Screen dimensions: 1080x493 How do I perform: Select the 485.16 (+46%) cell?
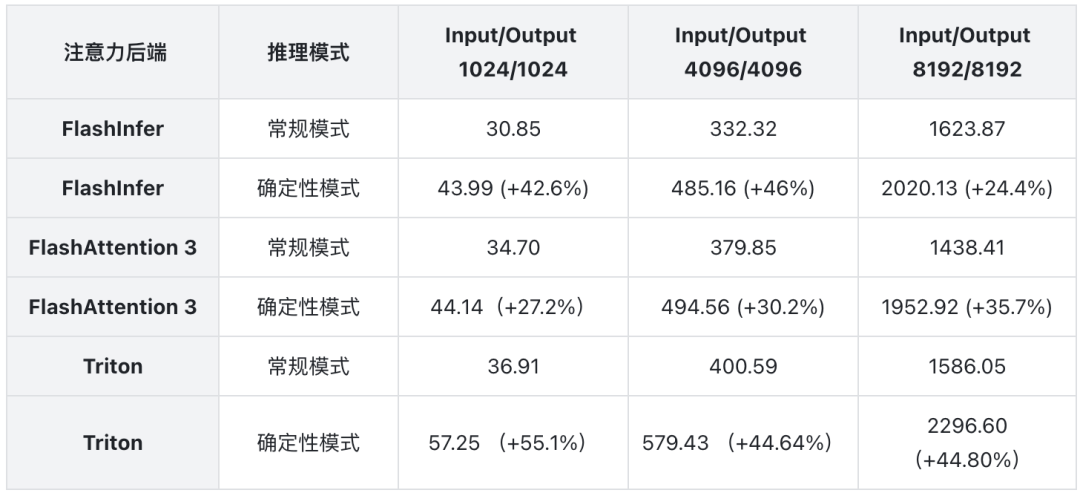[741, 188]
